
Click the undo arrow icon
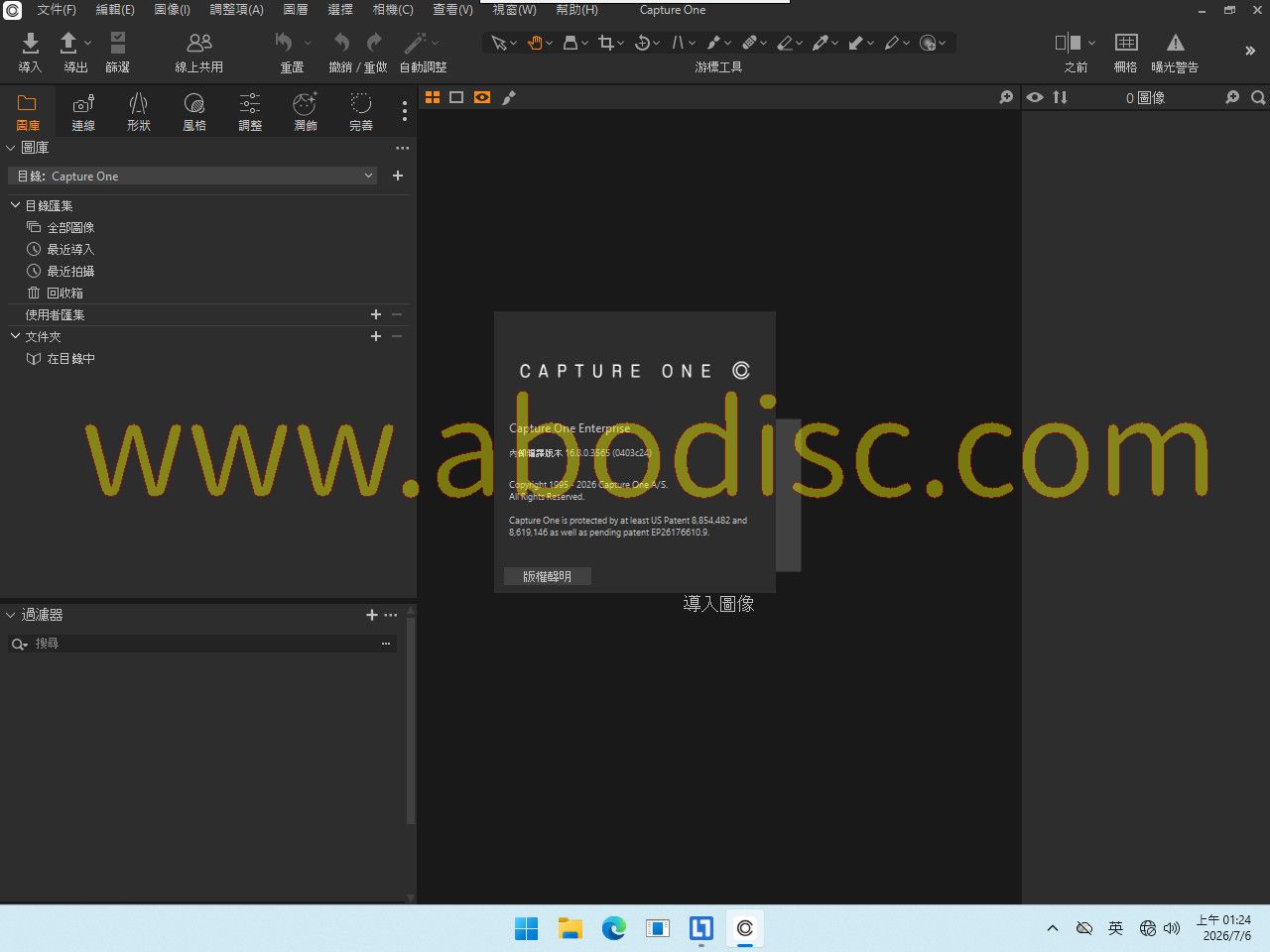coord(341,43)
